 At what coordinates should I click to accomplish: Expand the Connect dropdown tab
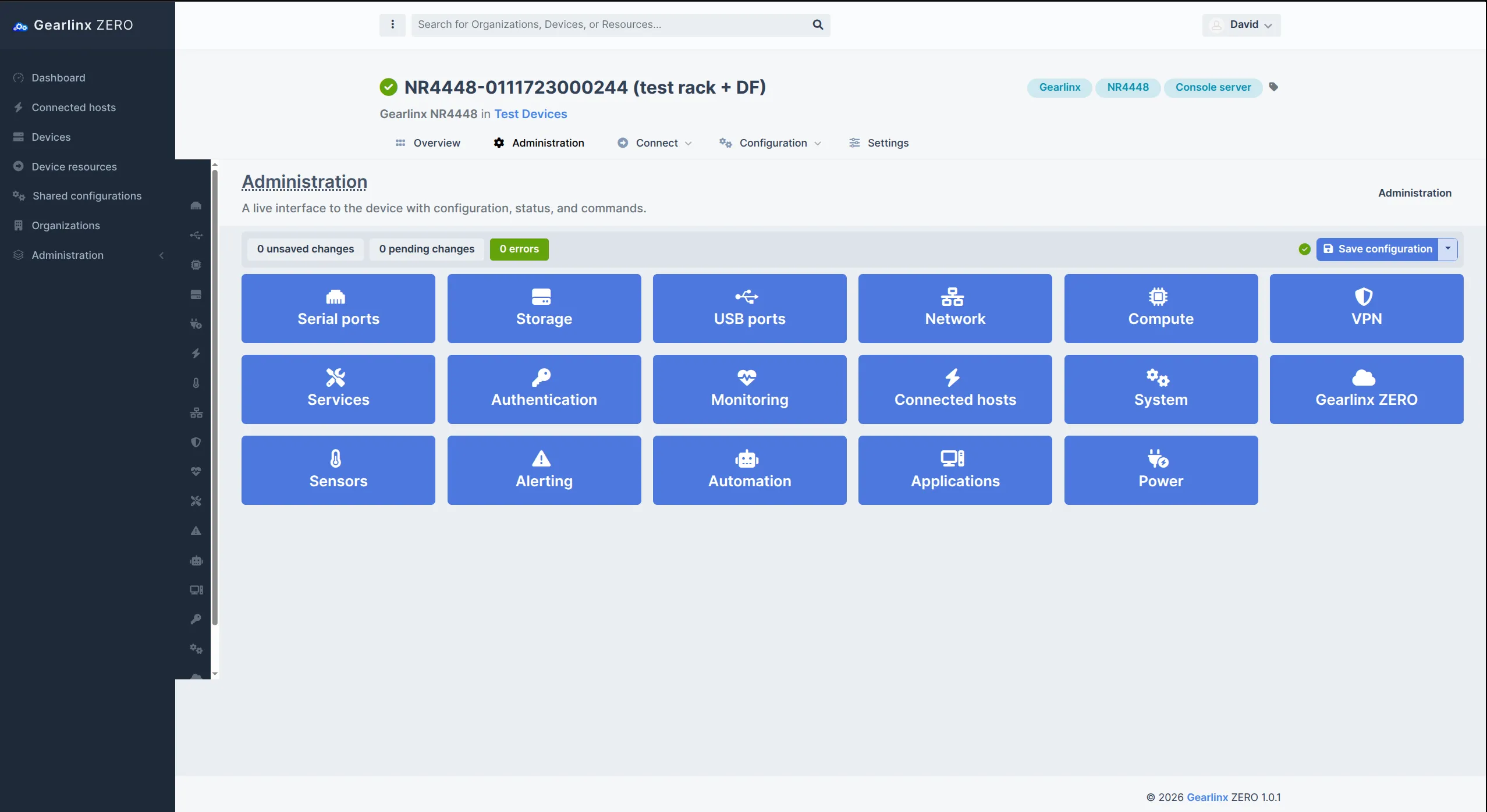655,143
